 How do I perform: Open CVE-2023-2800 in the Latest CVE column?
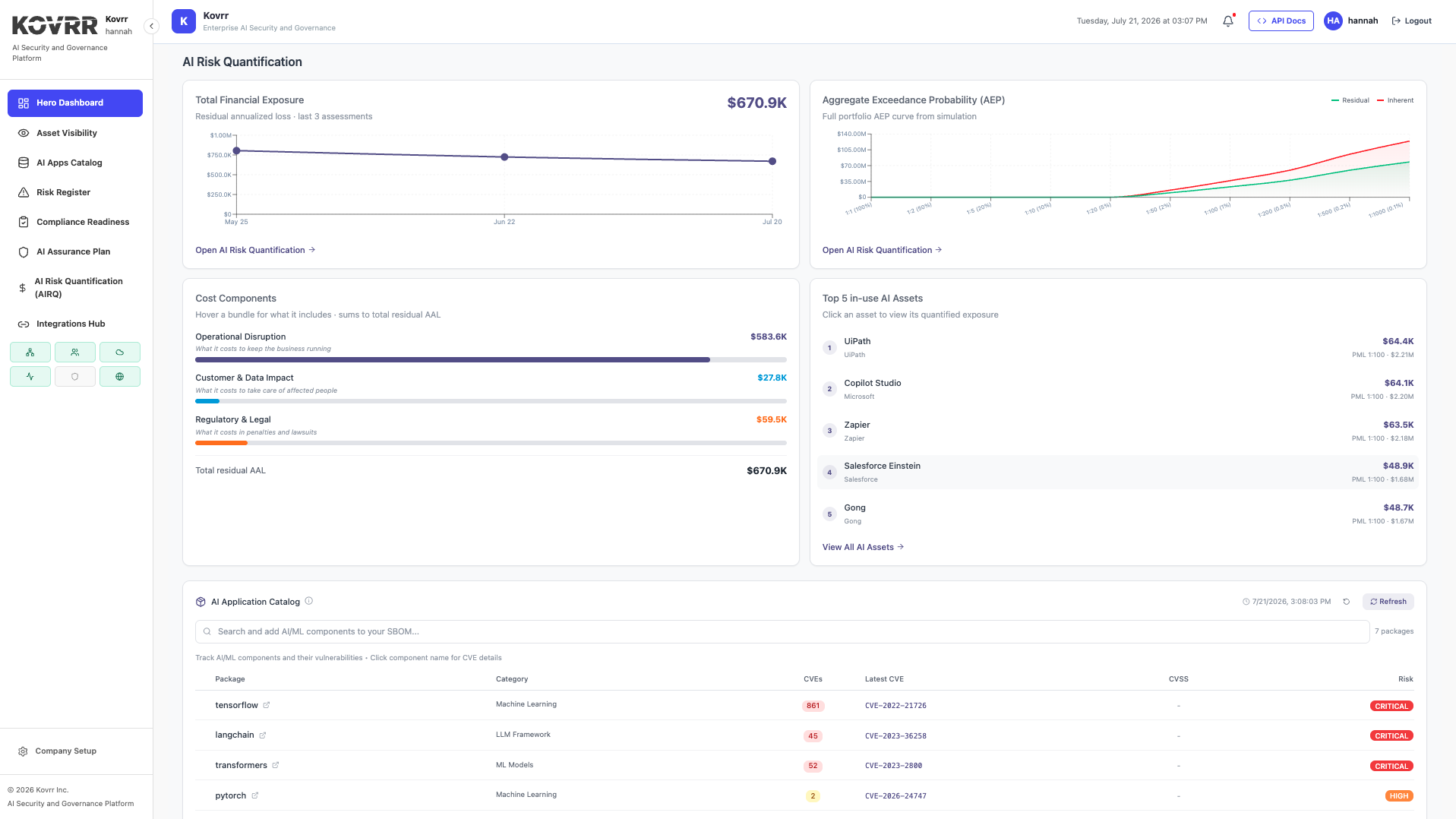pos(893,766)
